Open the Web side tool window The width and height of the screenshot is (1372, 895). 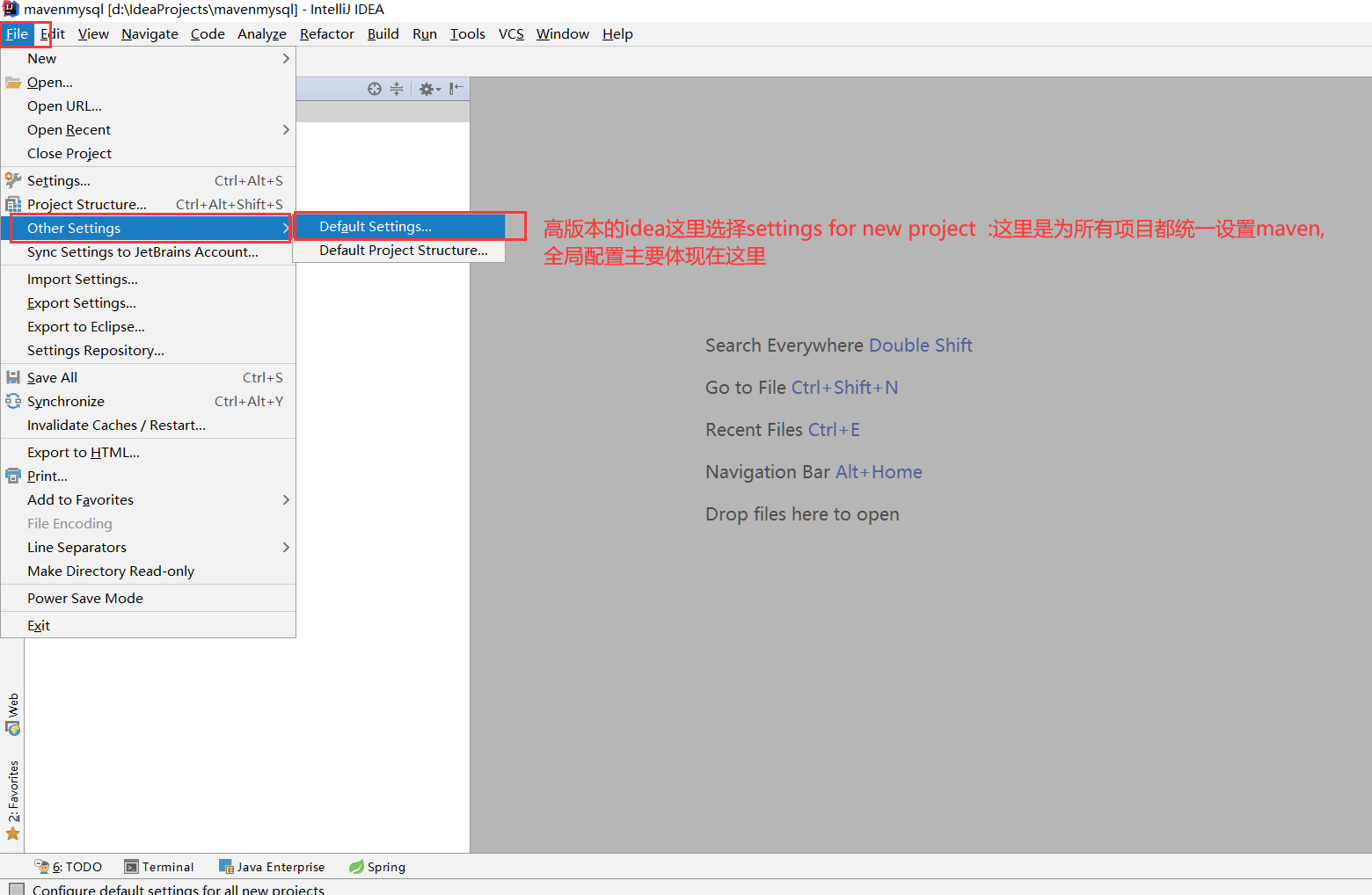(13, 714)
